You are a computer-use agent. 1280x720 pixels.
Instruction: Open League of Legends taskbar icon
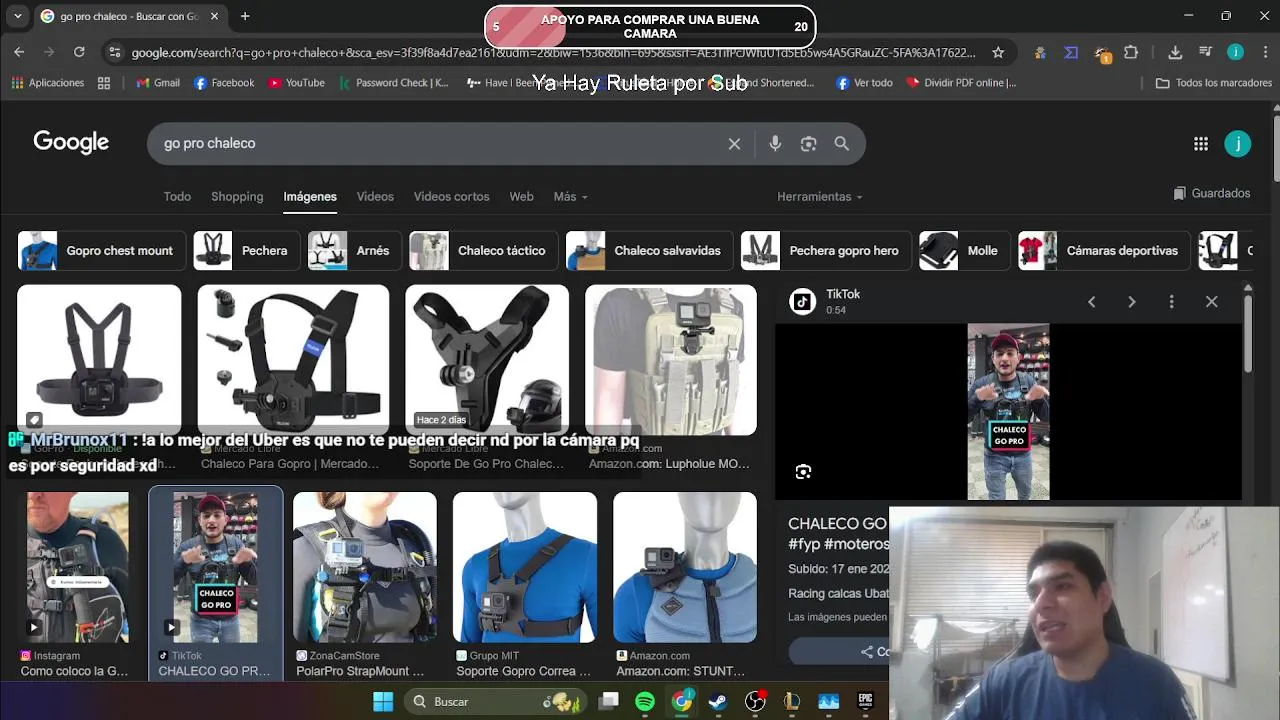point(792,702)
